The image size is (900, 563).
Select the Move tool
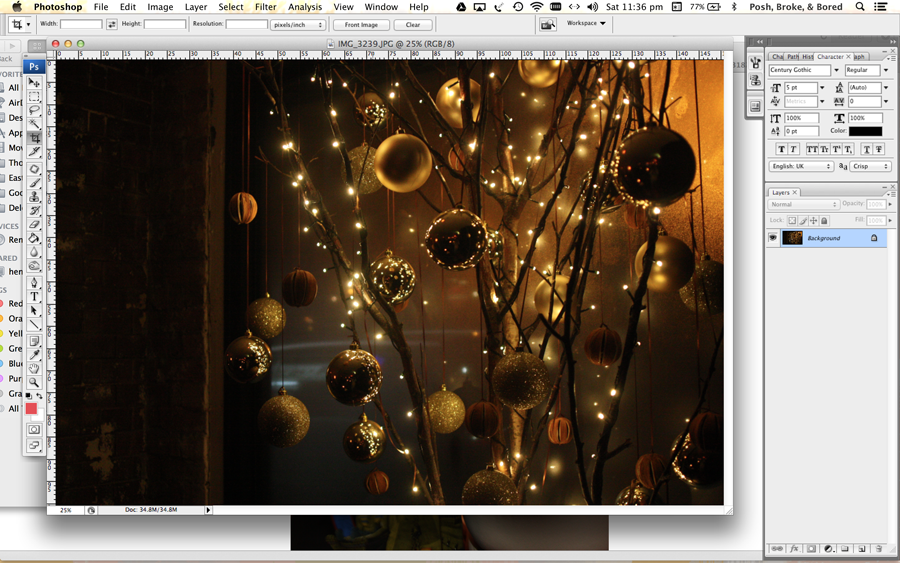point(34,82)
